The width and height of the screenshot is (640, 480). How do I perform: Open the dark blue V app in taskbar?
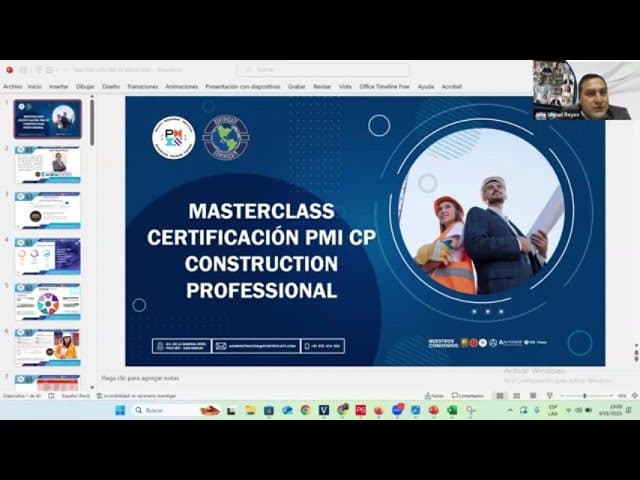point(324,410)
